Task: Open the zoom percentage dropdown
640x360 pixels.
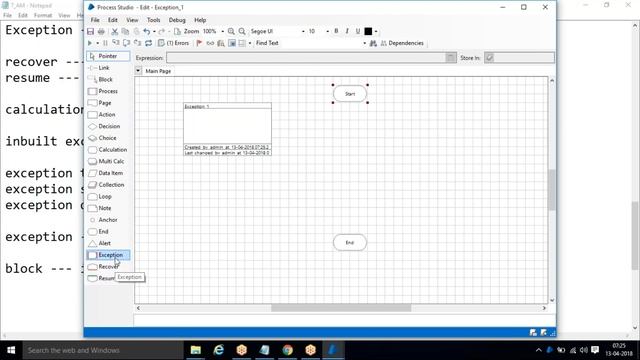Action: click(222, 31)
